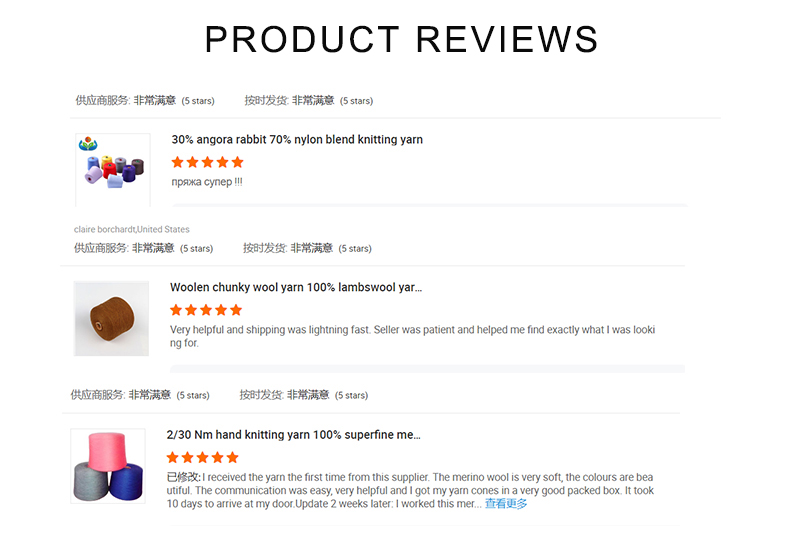Click the star rating under 2/30 Nm yarn
The image size is (800, 550).
[202, 457]
